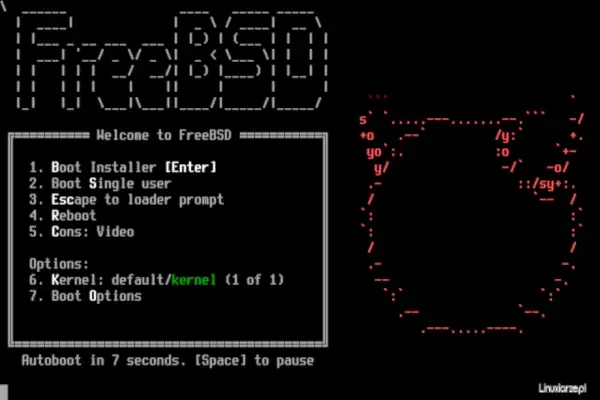Click the [Enter] key hint

[191, 167]
